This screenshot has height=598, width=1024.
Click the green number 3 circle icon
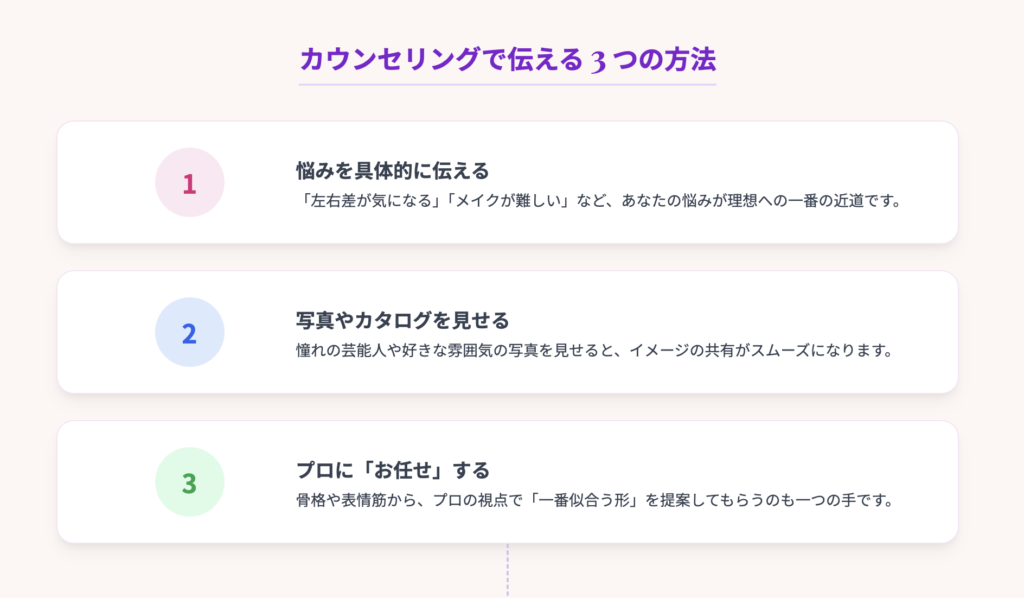(189, 482)
